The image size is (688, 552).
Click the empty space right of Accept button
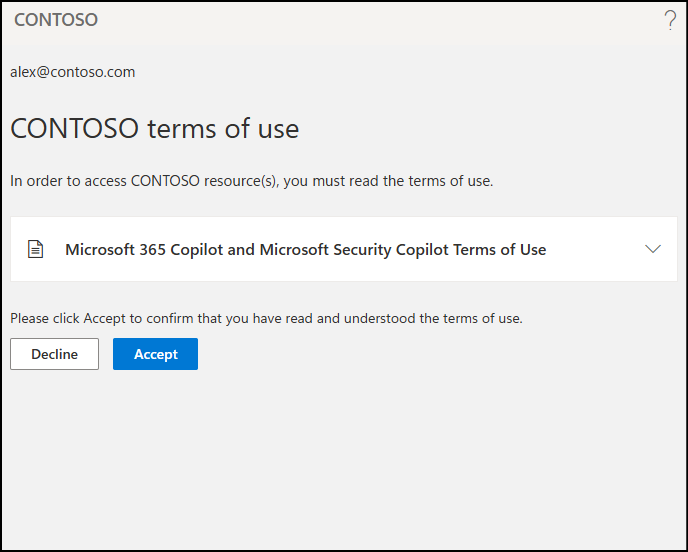(420, 354)
